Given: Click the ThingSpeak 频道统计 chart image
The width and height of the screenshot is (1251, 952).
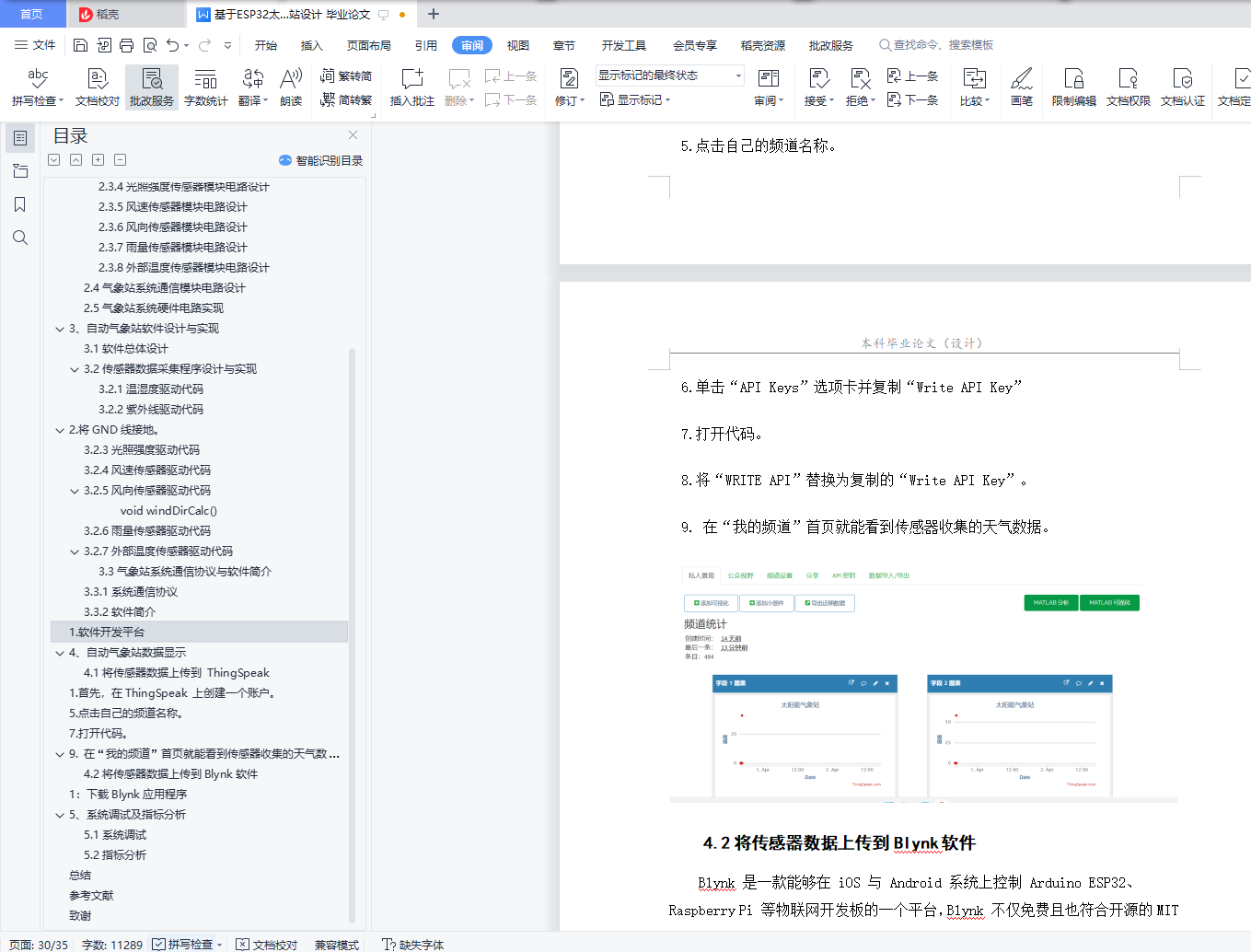Looking at the screenshot, I should [923, 684].
